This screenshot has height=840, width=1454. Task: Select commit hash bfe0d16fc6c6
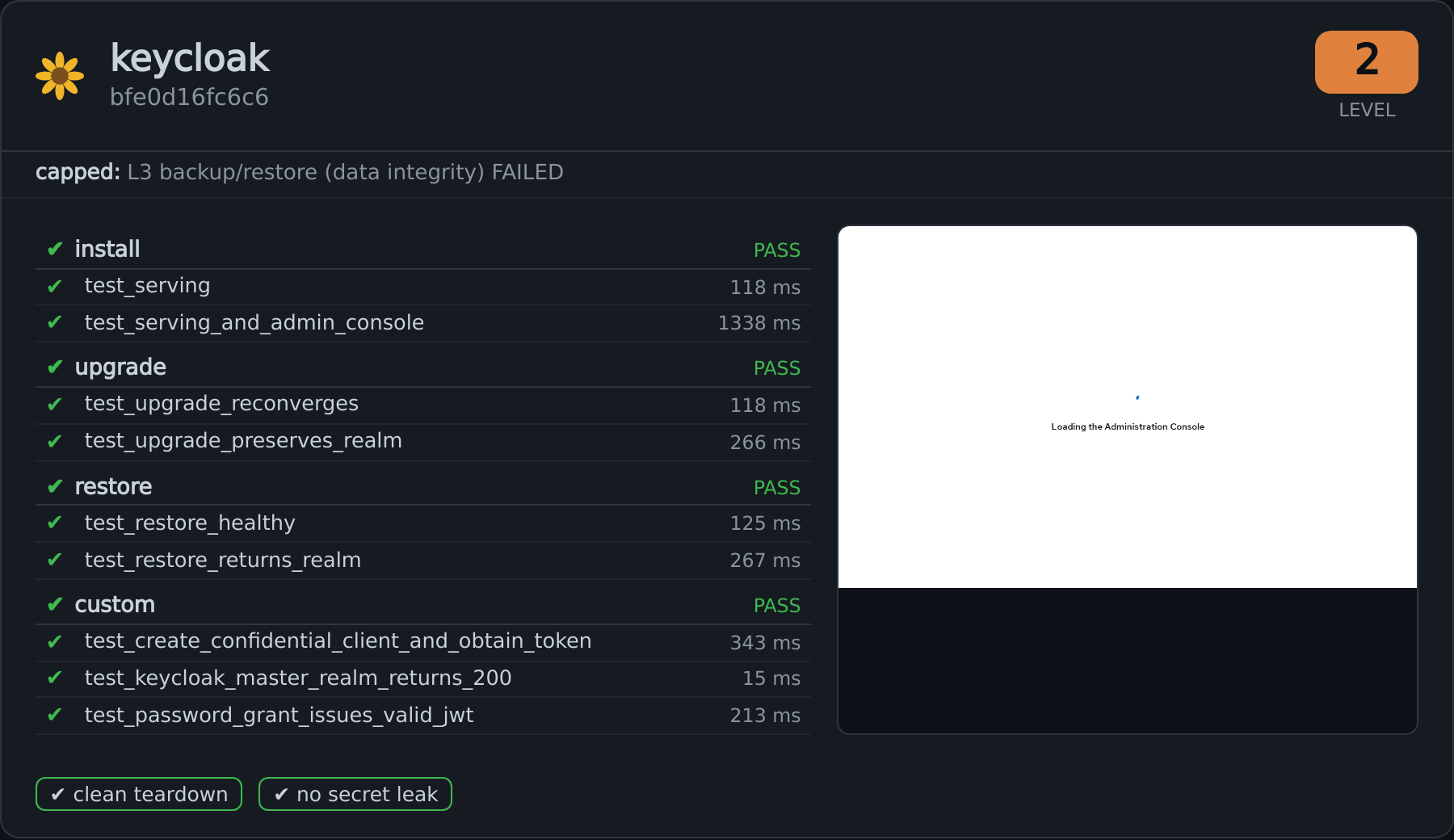tap(189, 97)
